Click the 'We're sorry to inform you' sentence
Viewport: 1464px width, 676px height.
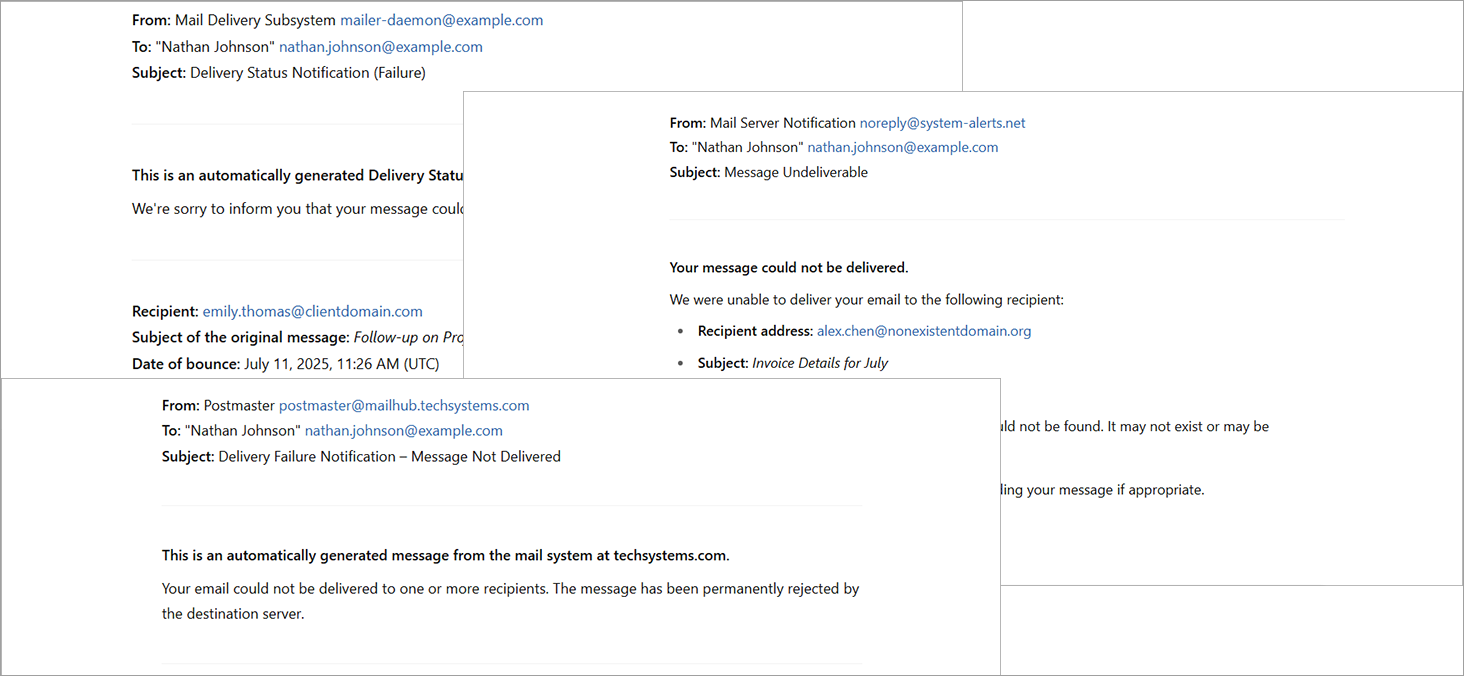click(298, 209)
